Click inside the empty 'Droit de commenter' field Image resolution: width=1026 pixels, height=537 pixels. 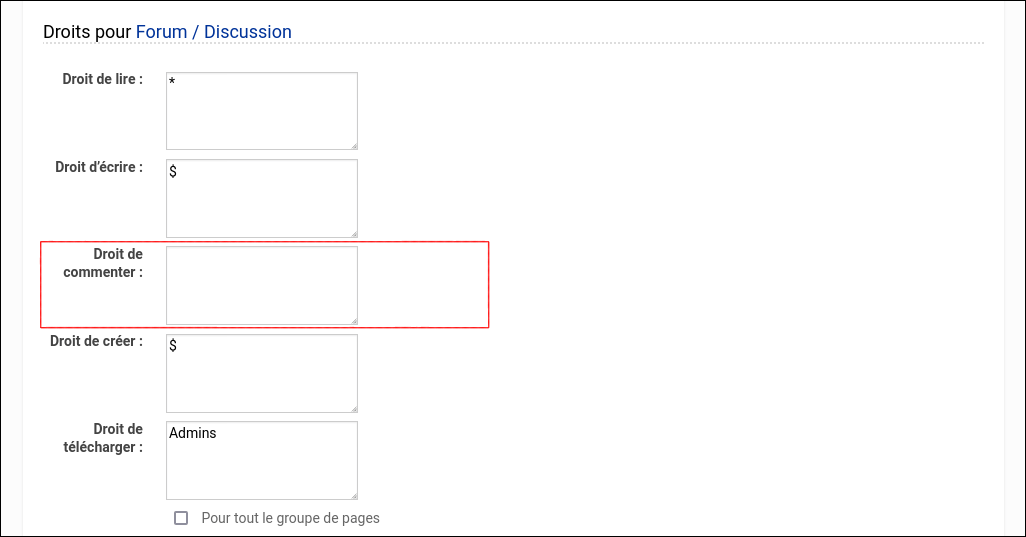pos(261,285)
